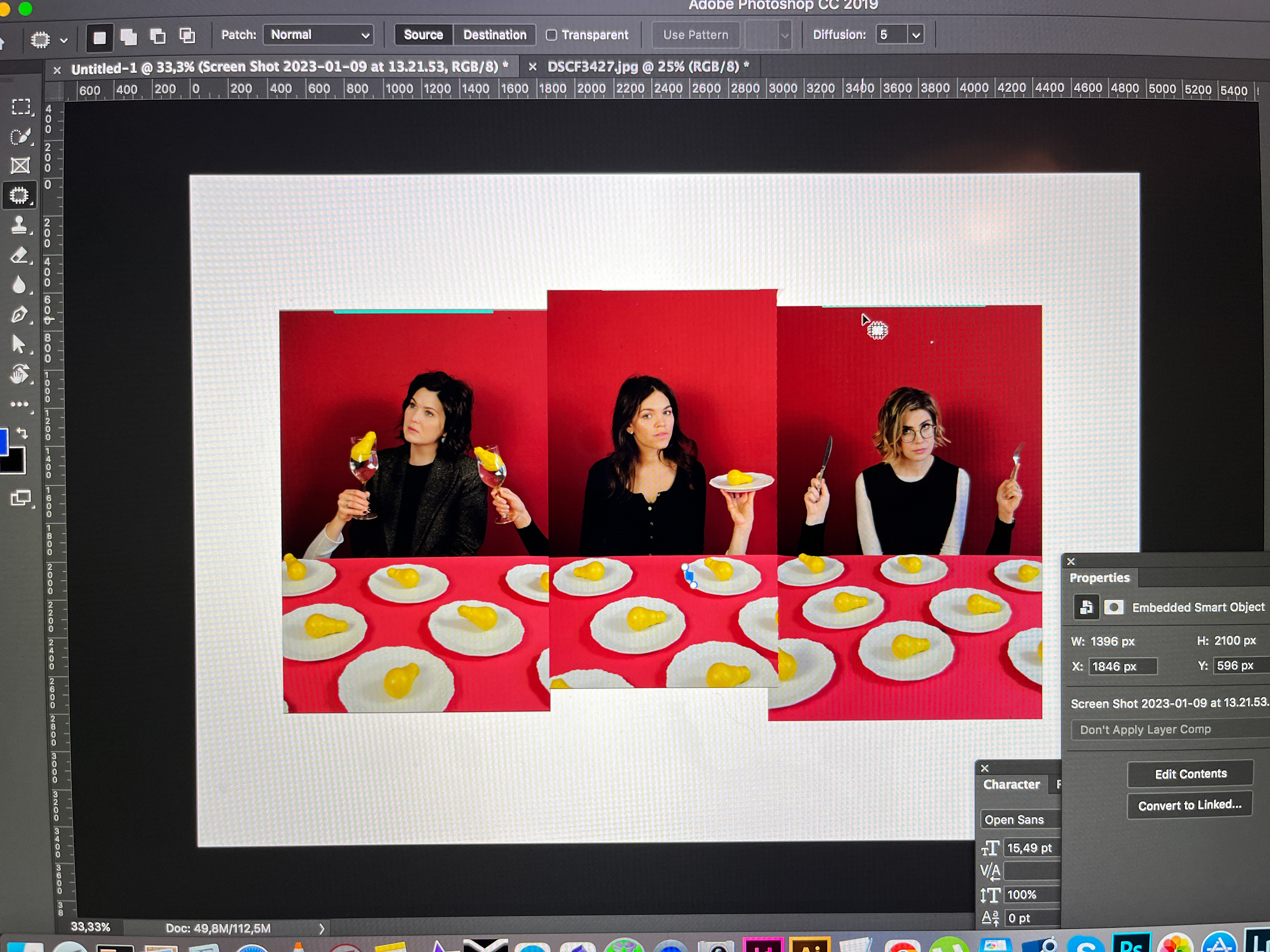The image size is (1270, 952).
Task: Select the Blur droplet tool
Action: point(20,285)
